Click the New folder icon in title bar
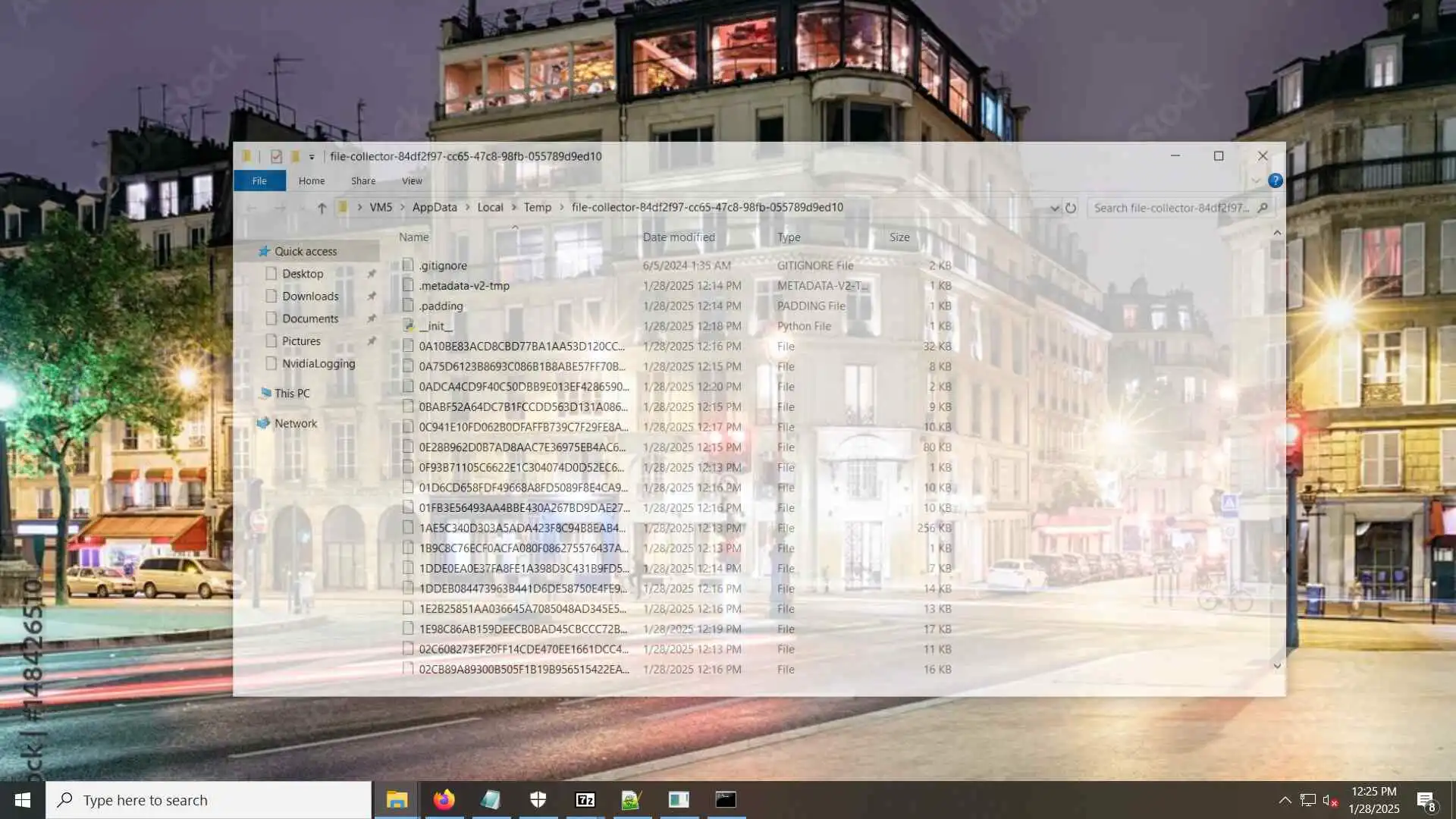 click(295, 156)
